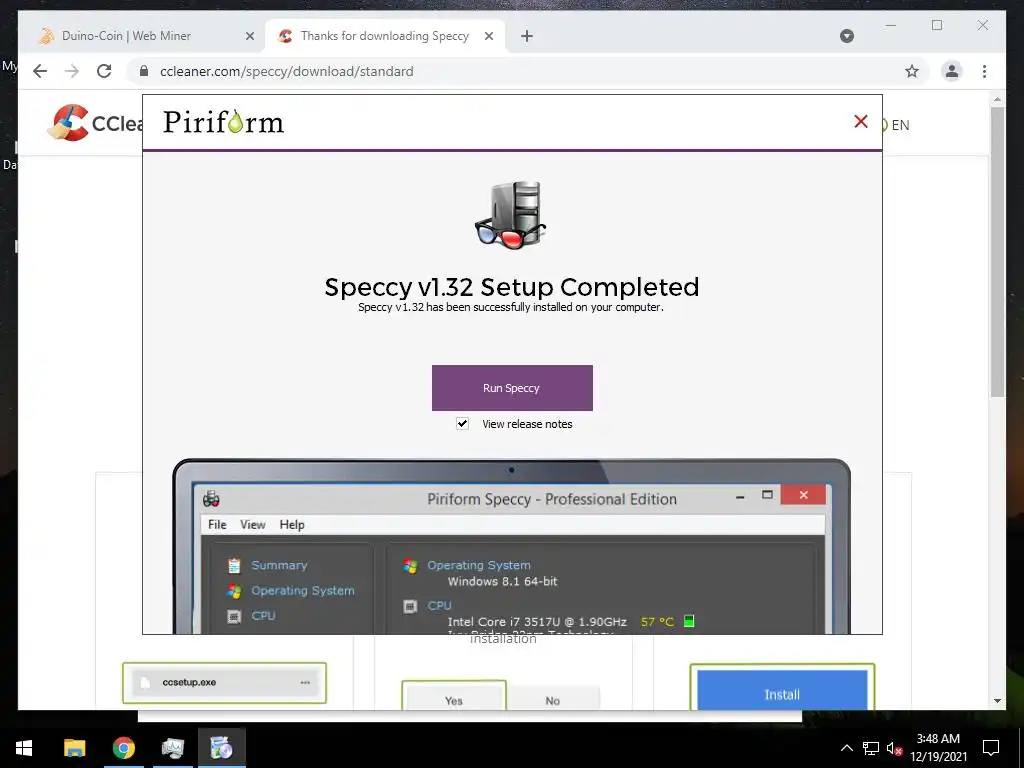Open a new Chrome tab
This screenshot has height=768, width=1024.
tap(527, 37)
